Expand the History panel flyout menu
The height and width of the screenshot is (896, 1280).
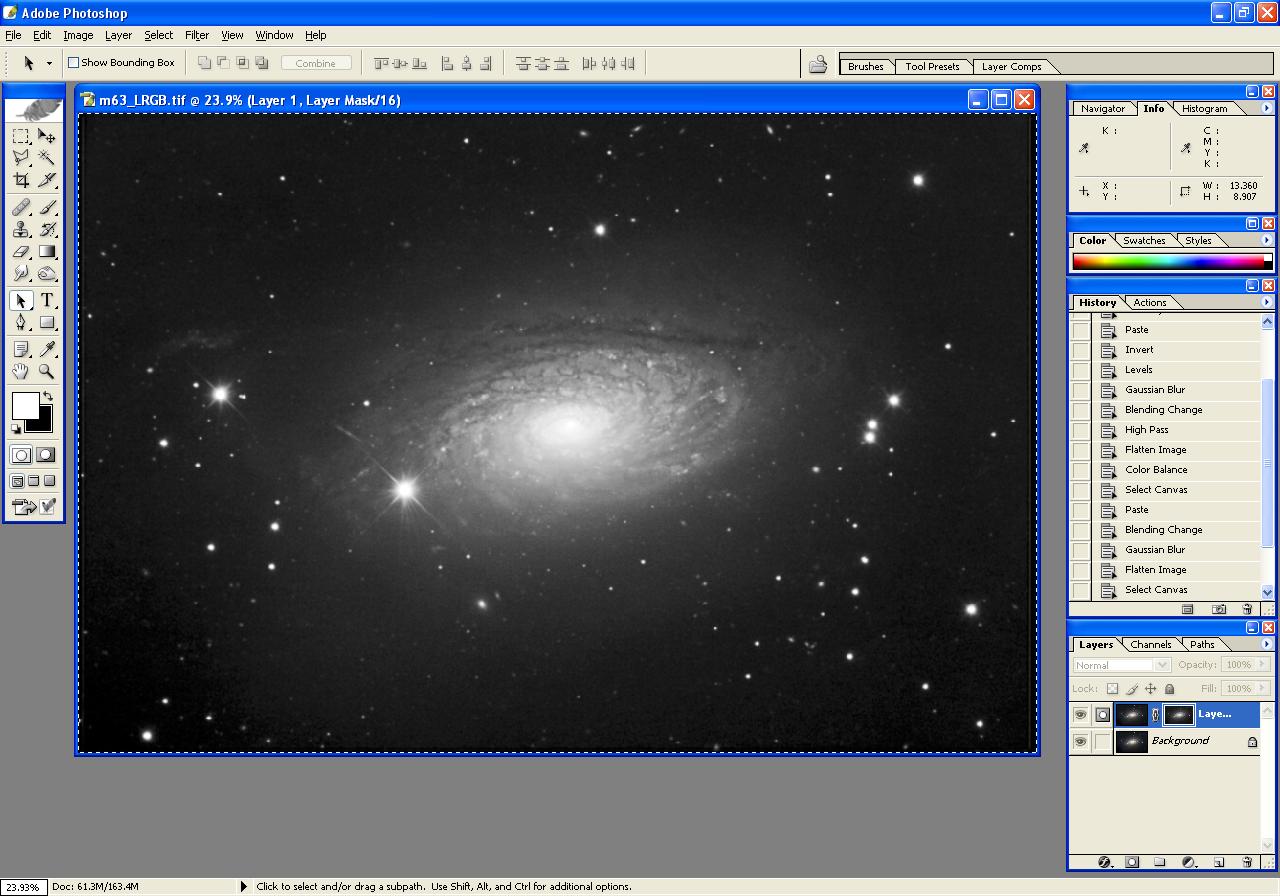[x=1266, y=302]
